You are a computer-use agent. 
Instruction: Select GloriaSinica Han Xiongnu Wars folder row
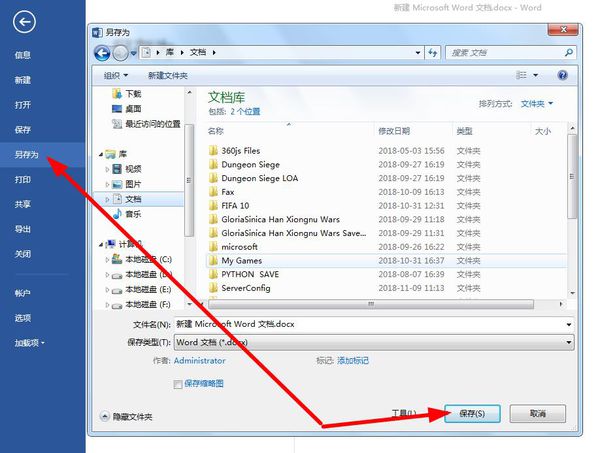[386, 219]
